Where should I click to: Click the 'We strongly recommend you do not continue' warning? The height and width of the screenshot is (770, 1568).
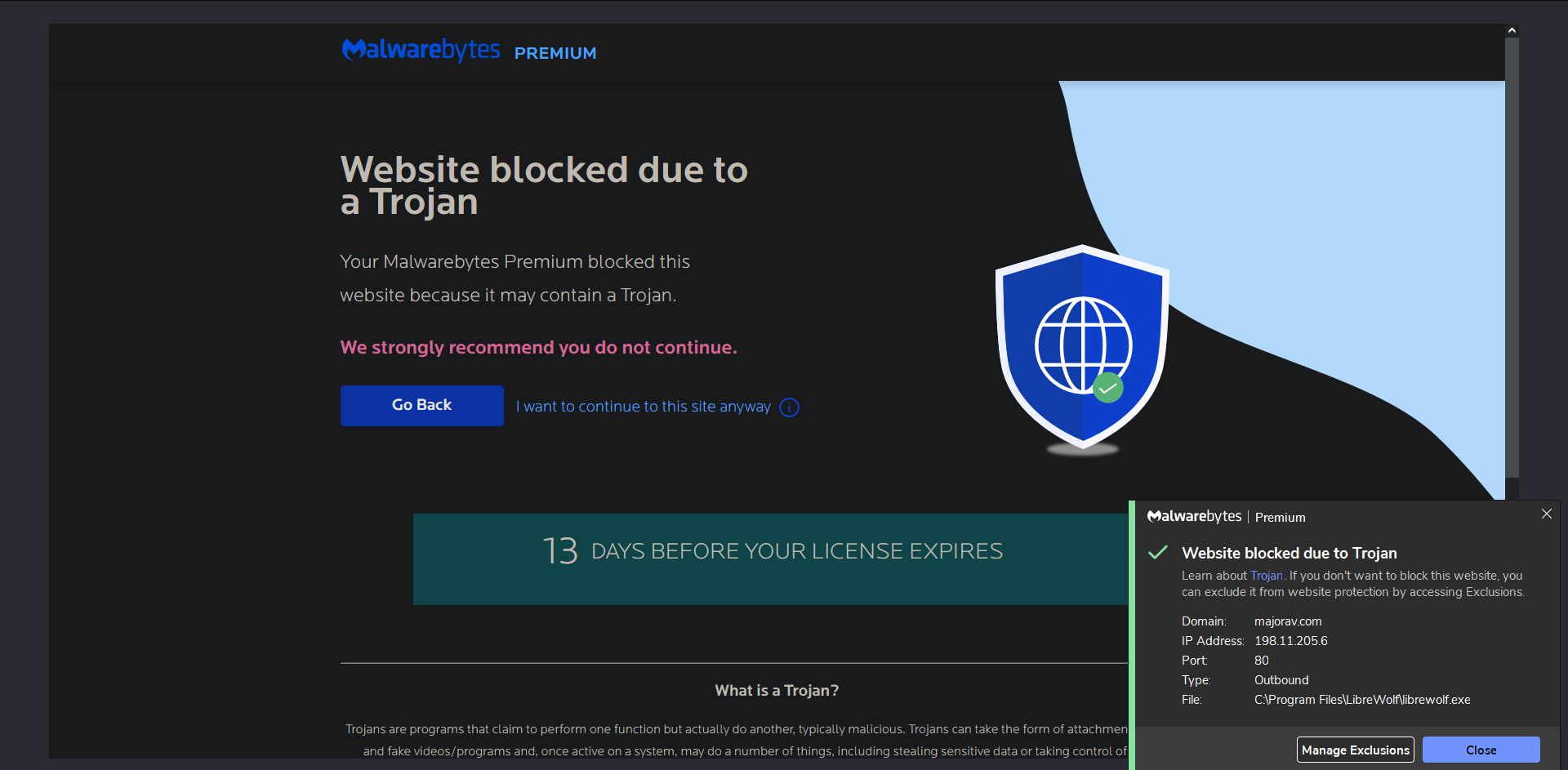pyautogui.click(x=538, y=347)
